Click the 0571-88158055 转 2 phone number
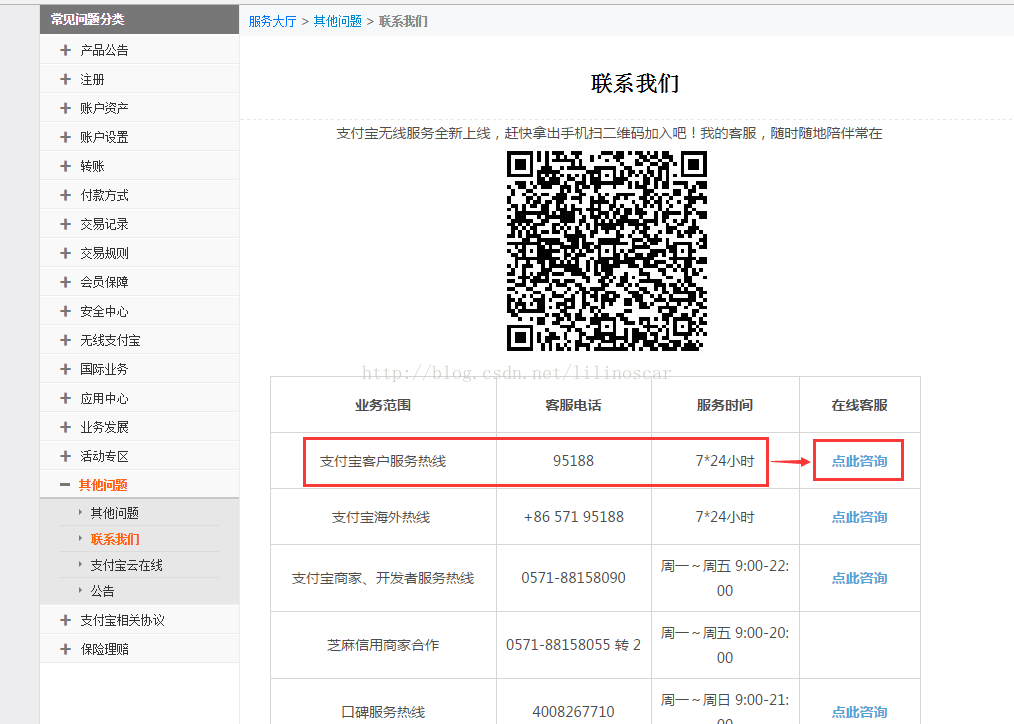This screenshot has height=724, width=1014. pos(574,645)
